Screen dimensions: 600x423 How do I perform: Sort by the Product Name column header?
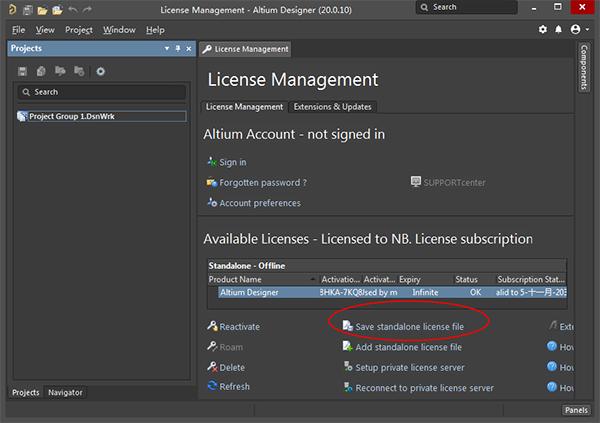[x=262, y=279]
